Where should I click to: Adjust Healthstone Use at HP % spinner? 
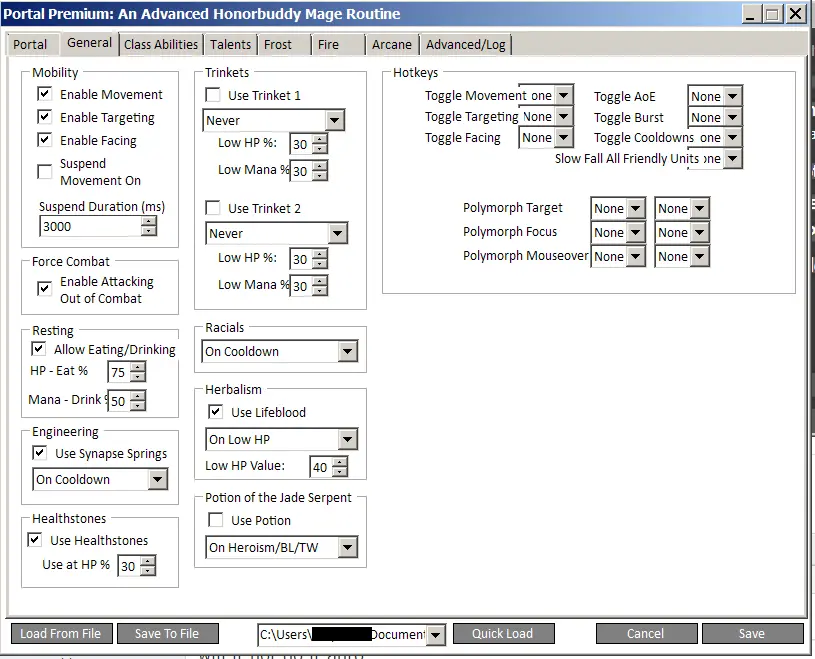click(148, 566)
